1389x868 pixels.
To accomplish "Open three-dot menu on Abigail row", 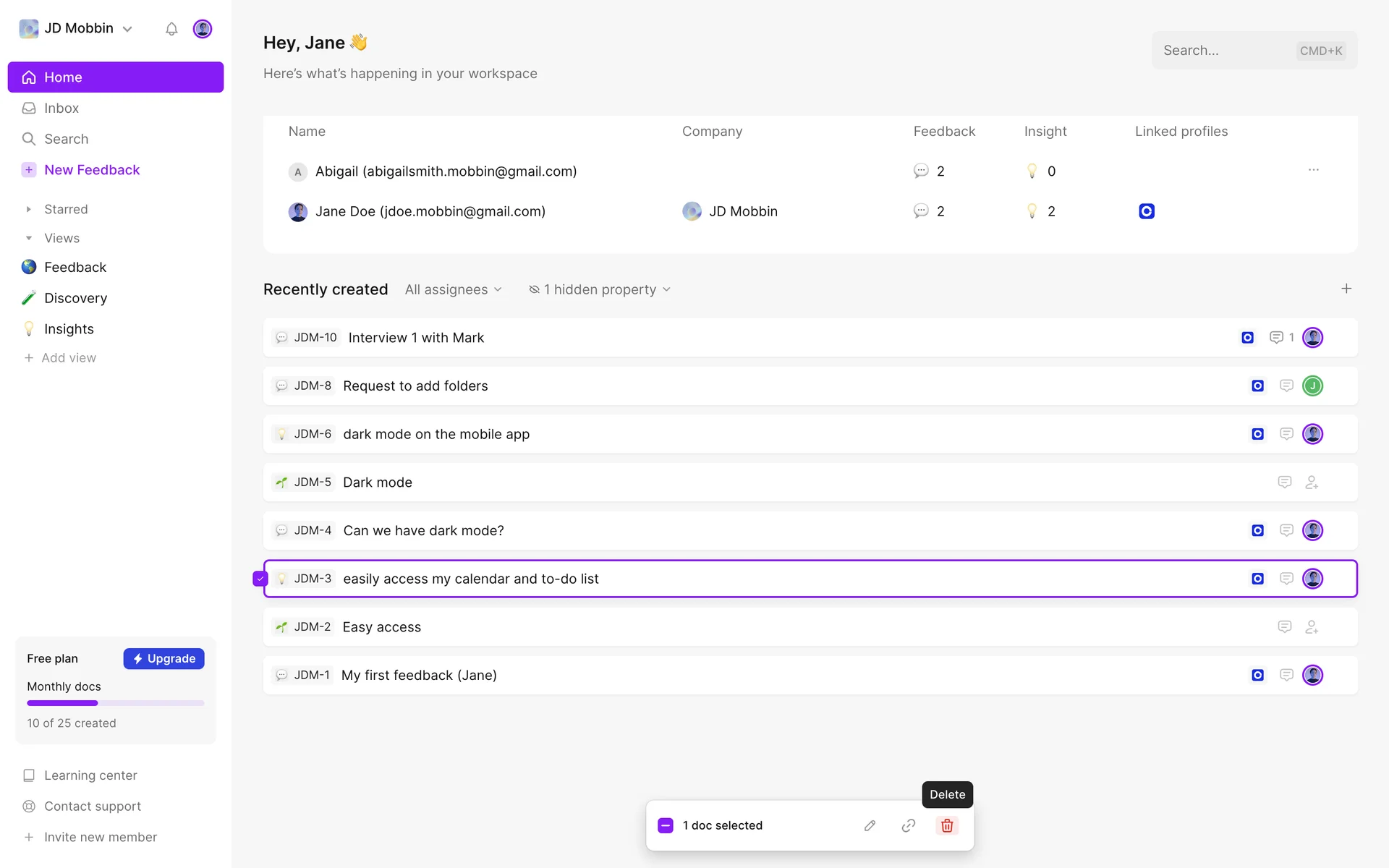I will (1314, 170).
